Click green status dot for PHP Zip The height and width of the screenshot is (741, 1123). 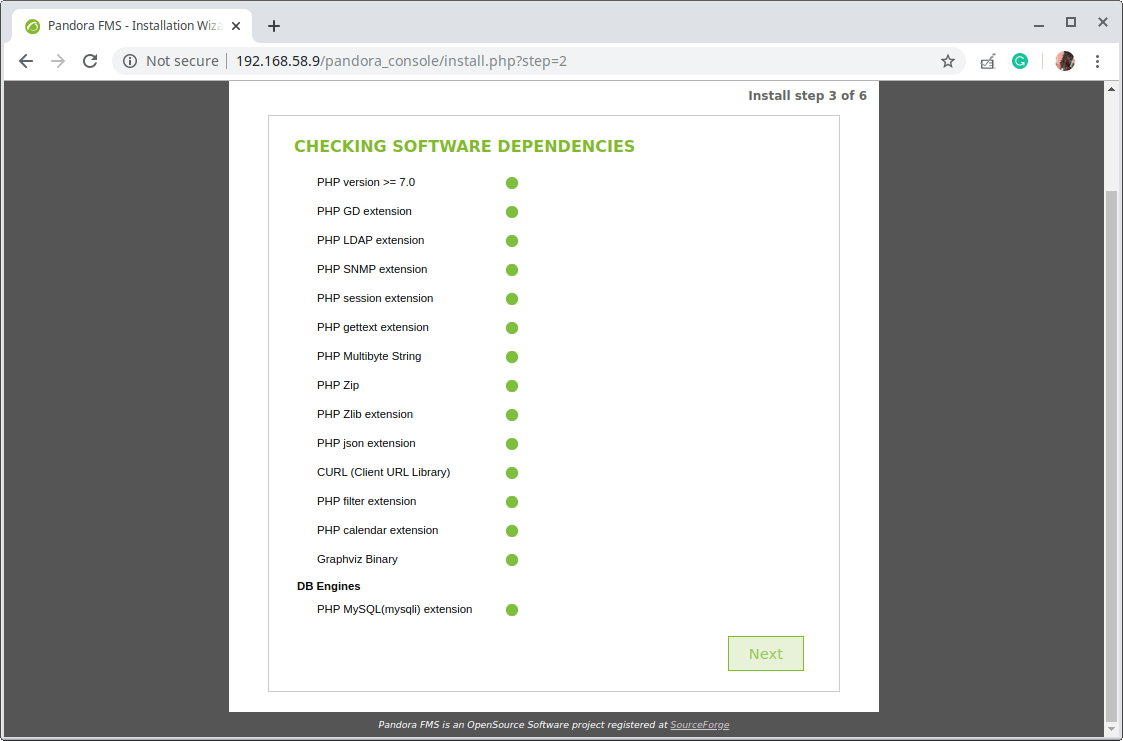[511, 386]
